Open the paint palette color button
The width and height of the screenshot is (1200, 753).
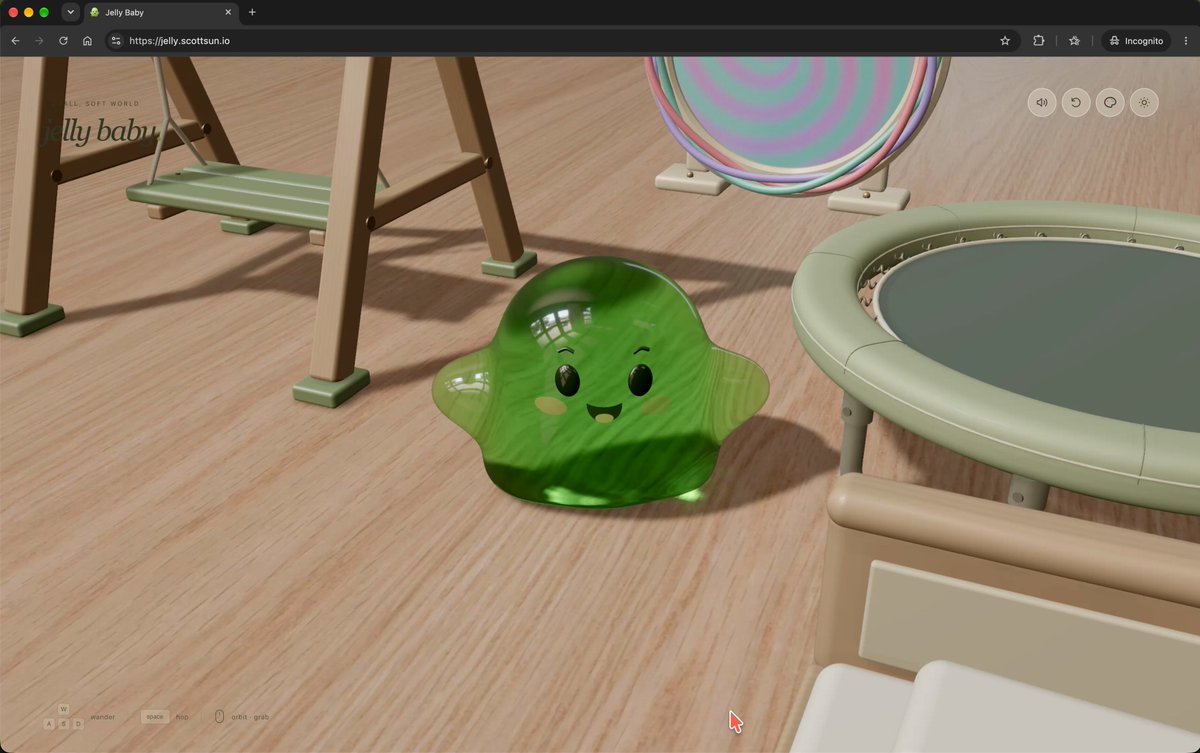[x=1110, y=102]
